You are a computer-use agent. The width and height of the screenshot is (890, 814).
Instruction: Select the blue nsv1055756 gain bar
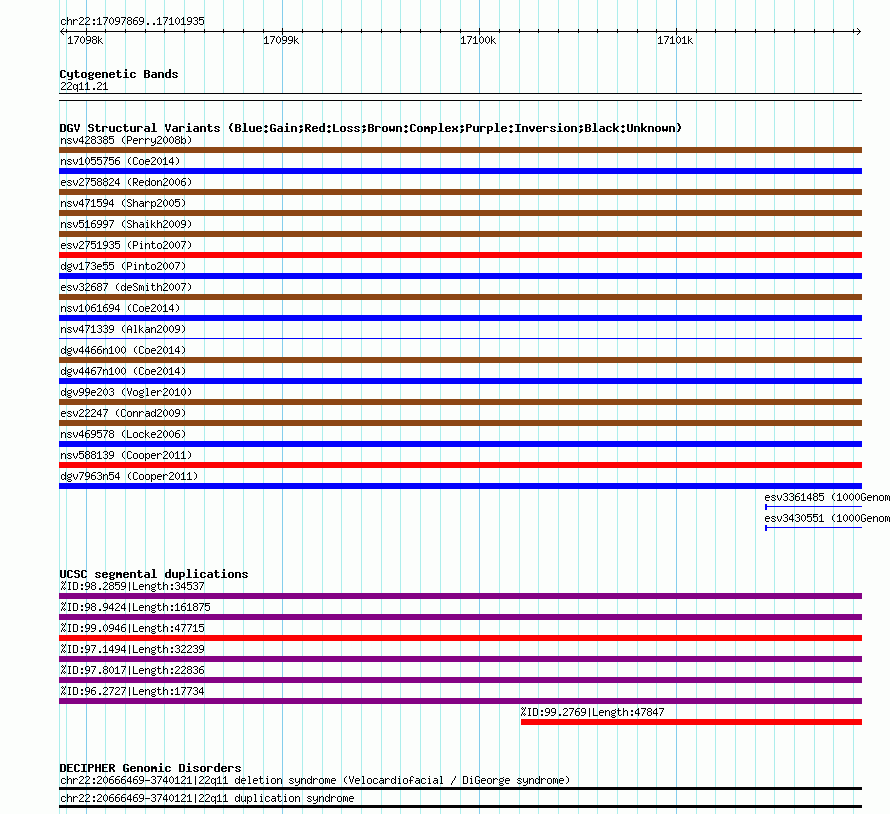pyautogui.click(x=460, y=171)
